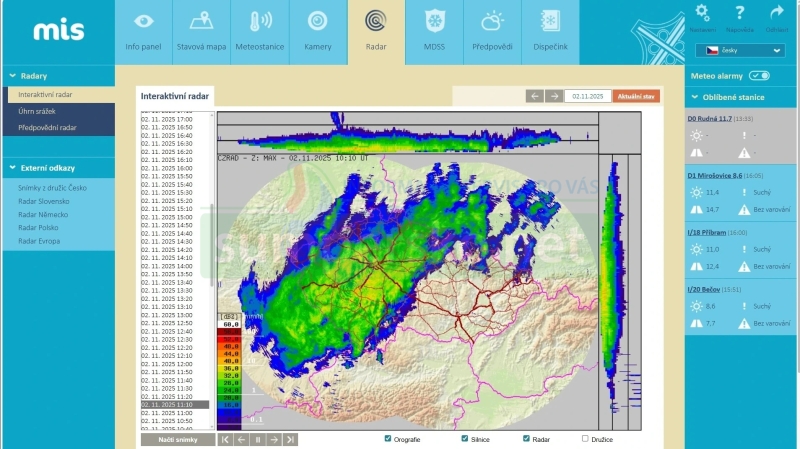Open the Info panel eye icon
Screen dimensions: 800x449
coord(143,22)
